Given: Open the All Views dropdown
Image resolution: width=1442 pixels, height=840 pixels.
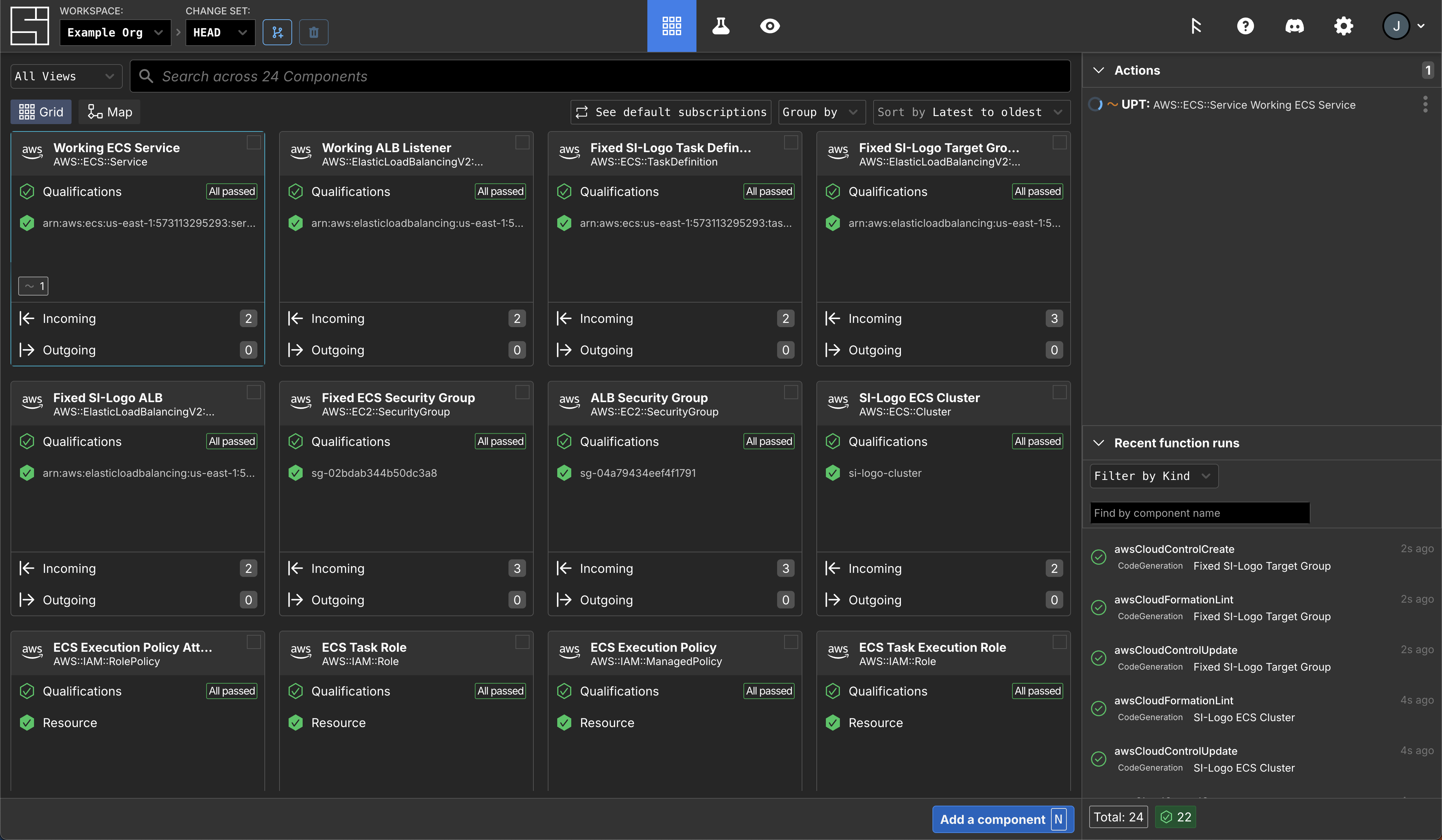Looking at the screenshot, I should (66, 76).
